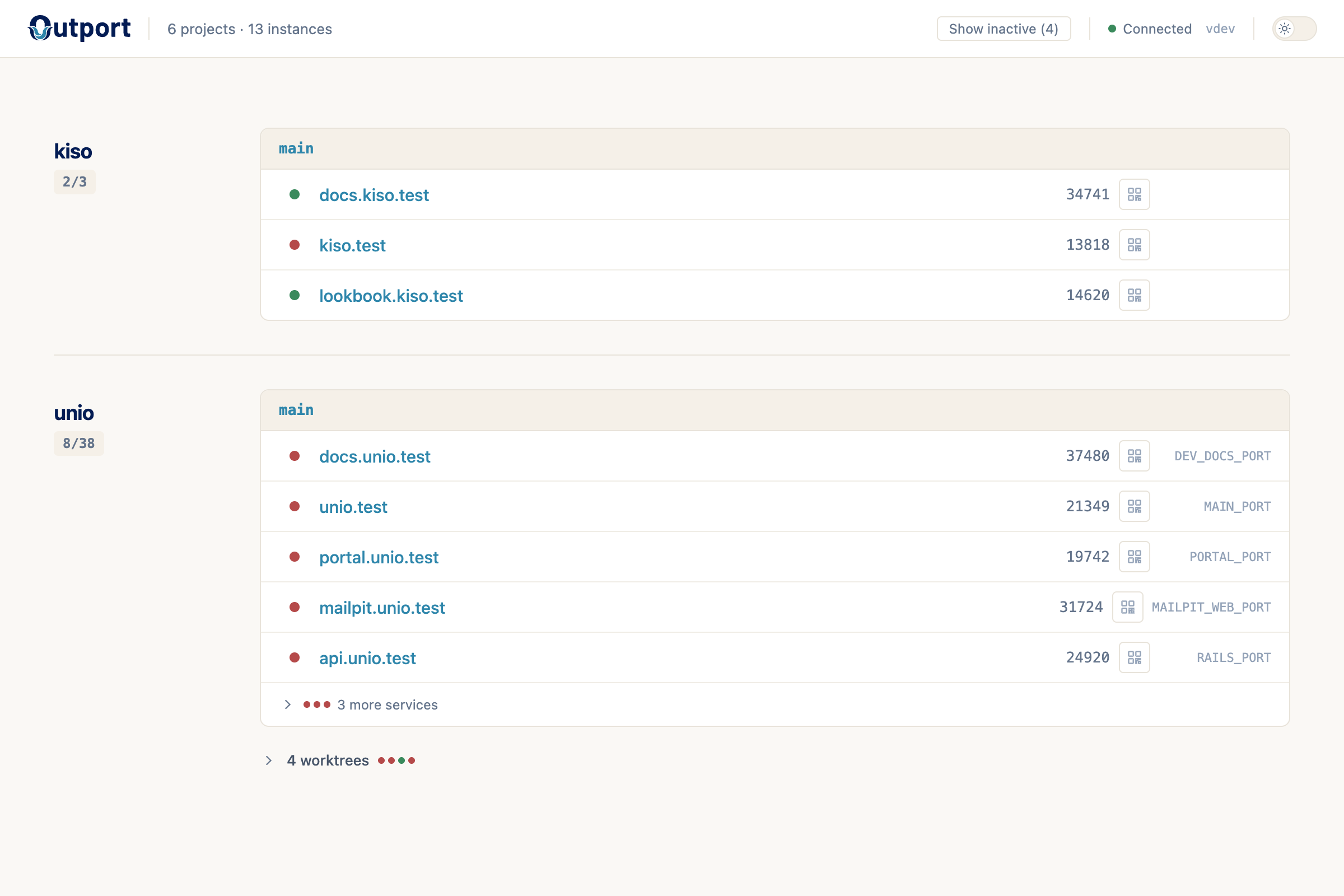
Task: Show QR code for lookbook.kiso.test
Action: coord(1135,295)
